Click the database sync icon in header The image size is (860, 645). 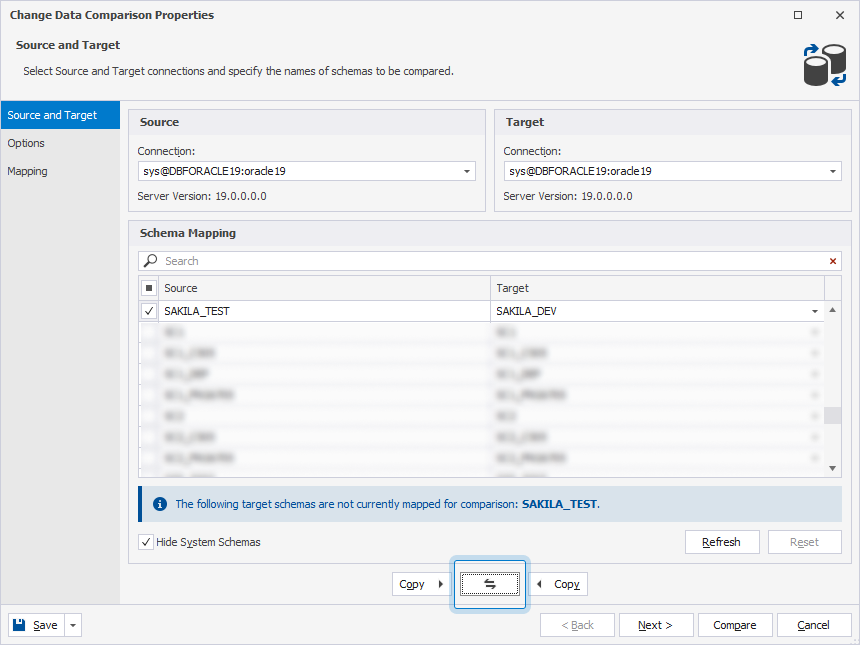tap(825, 65)
